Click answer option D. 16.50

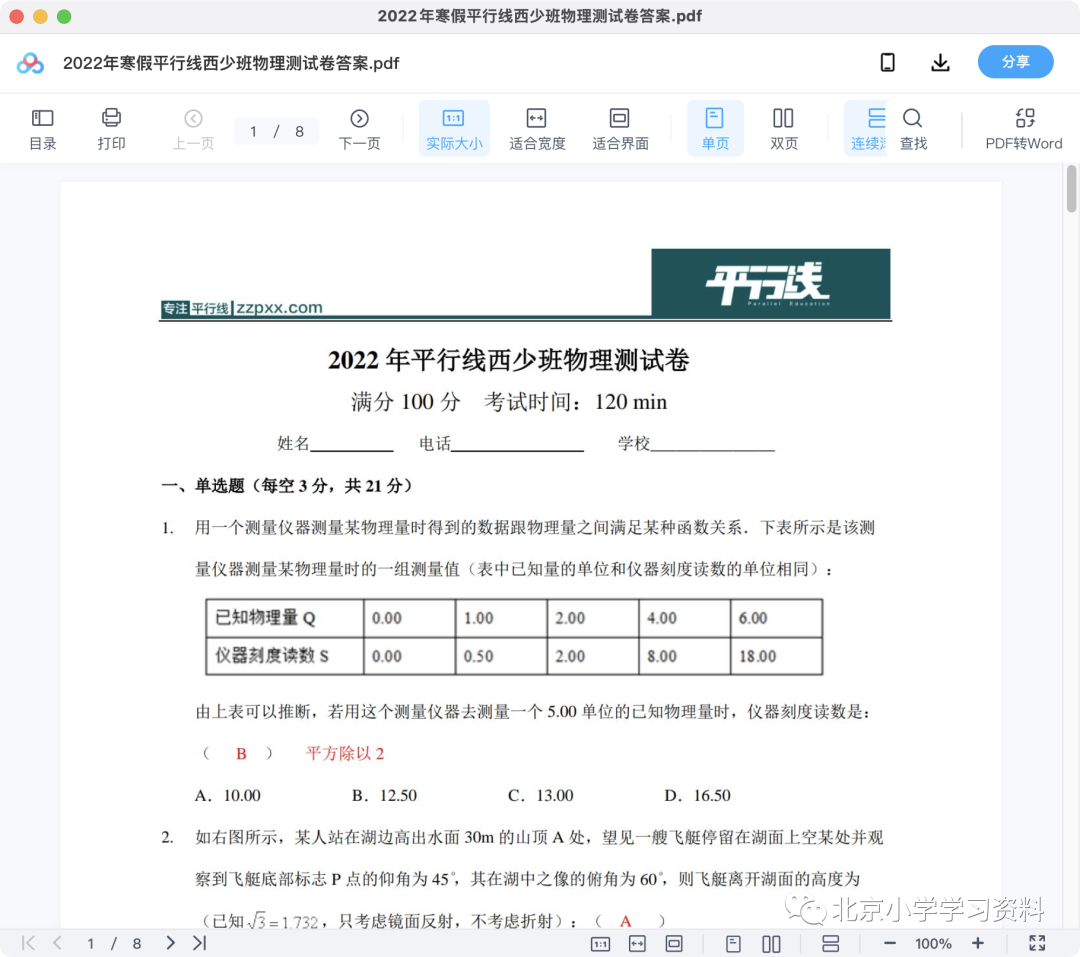pos(697,795)
